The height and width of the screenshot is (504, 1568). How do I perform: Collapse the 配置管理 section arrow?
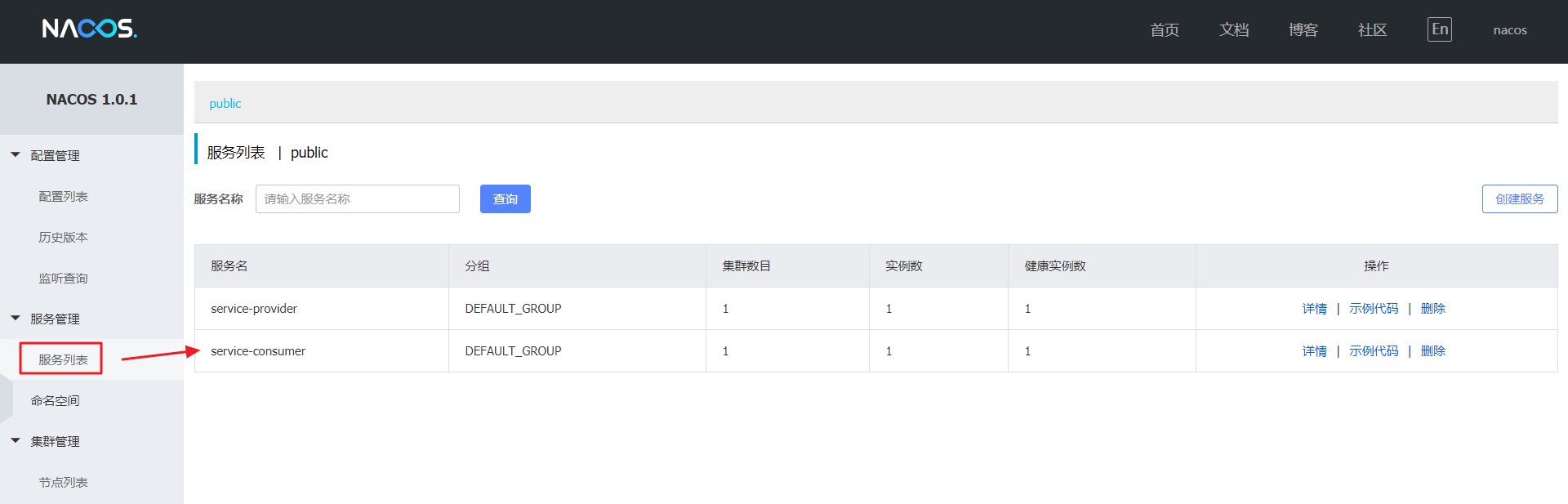[16, 154]
